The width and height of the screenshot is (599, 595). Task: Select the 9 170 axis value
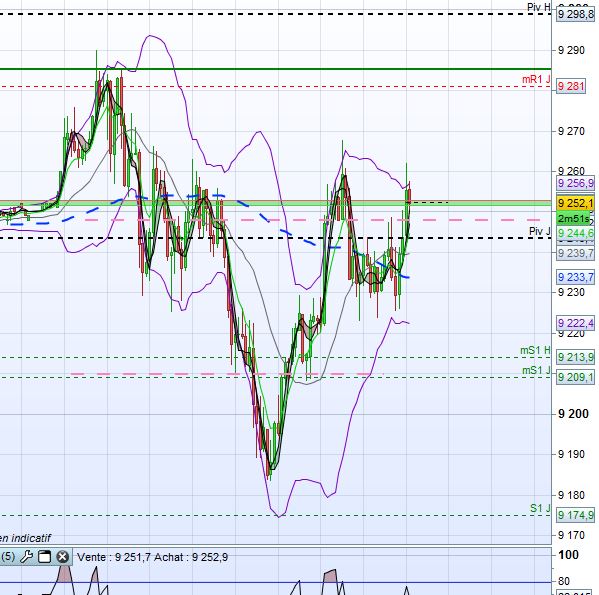tap(571, 535)
